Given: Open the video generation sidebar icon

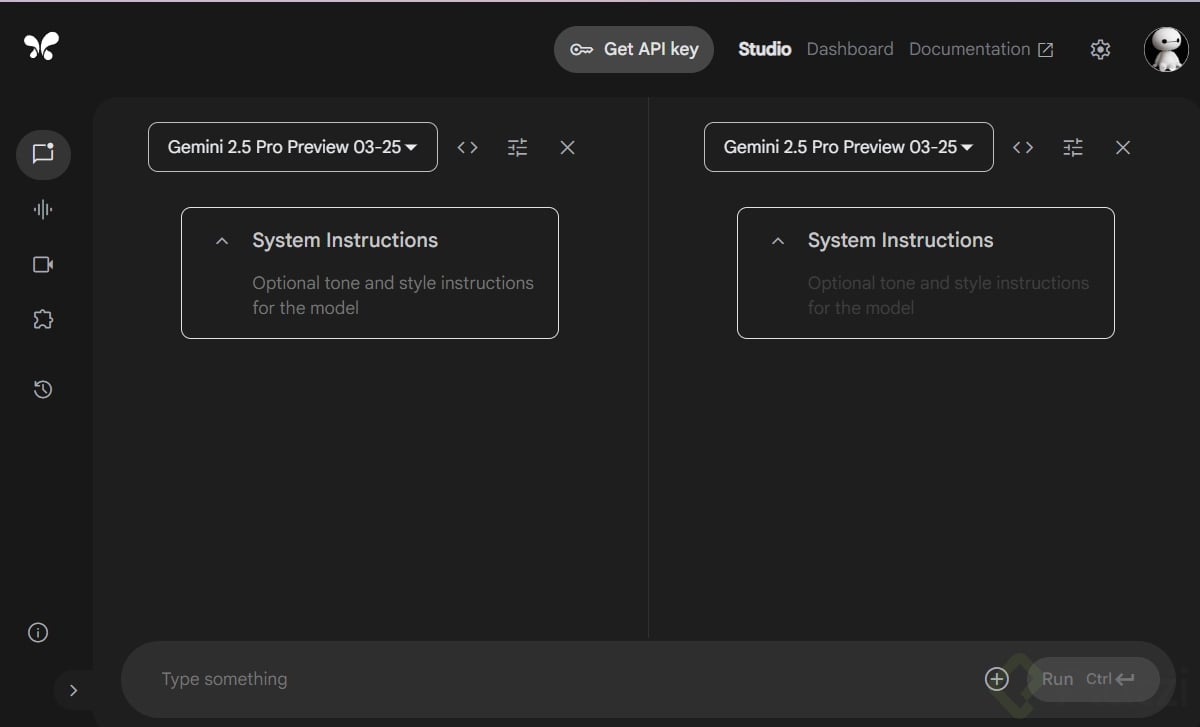Looking at the screenshot, I should 43,264.
